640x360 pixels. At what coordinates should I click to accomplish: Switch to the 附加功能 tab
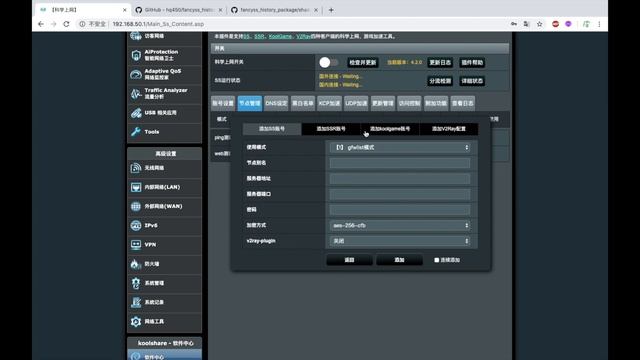click(x=436, y=103)
